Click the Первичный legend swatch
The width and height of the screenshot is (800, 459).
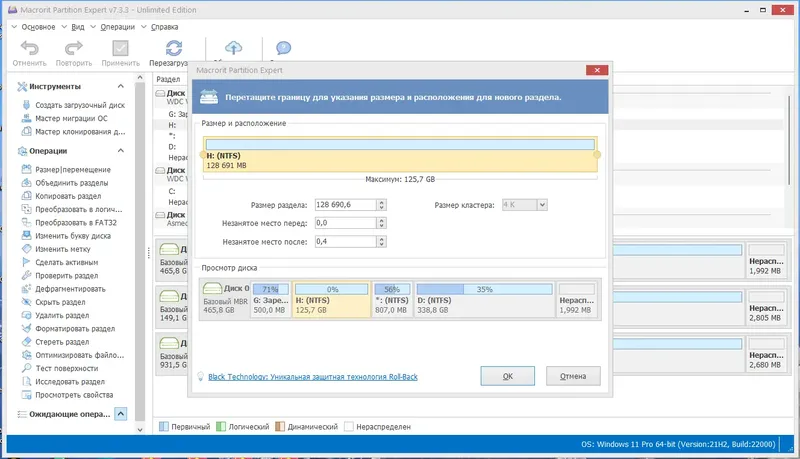coord(164,426)
